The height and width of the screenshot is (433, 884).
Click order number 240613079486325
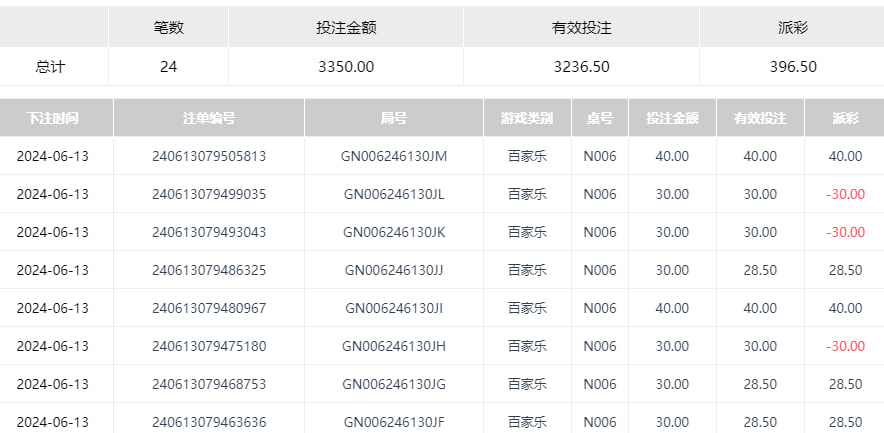209,270
